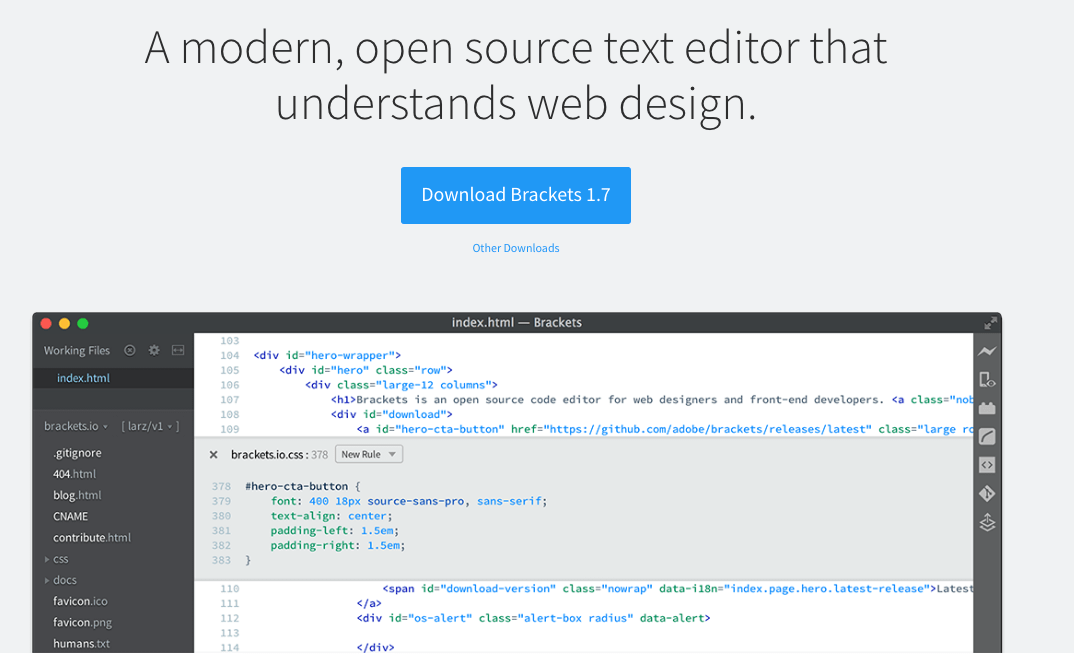This screenshot has width=1074, height=655.
Task: Expand the css folder in file tree
Action: [x=60, y=559]
